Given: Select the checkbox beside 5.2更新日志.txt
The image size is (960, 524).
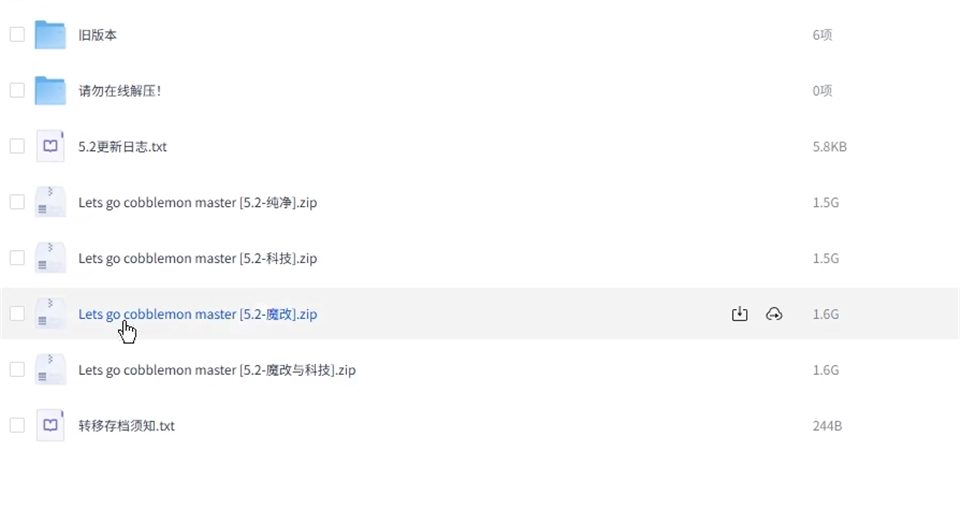Looking at the screenshot, I should (17, 146).
